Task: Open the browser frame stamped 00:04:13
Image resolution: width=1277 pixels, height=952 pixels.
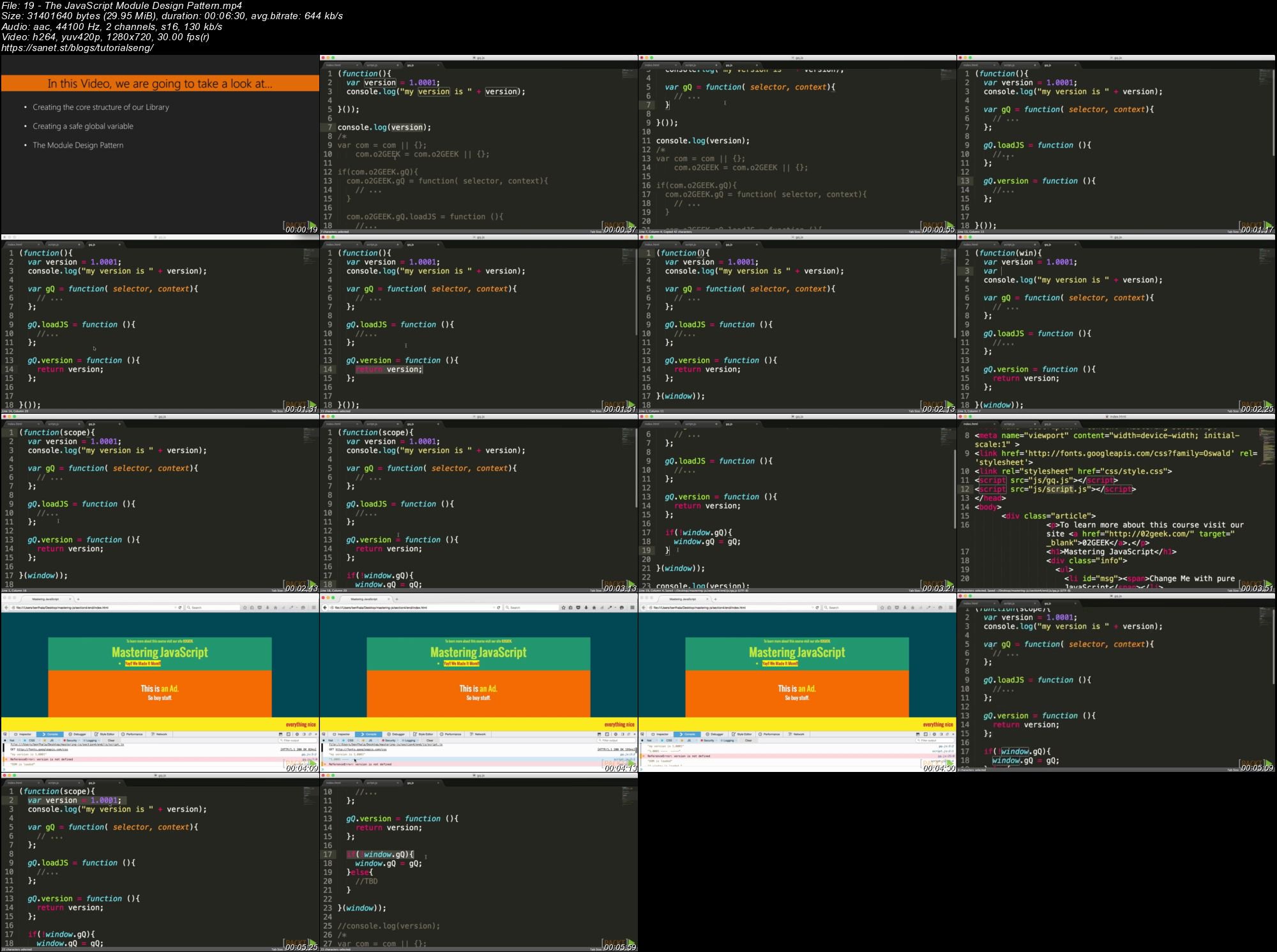Action: point(478,683)
